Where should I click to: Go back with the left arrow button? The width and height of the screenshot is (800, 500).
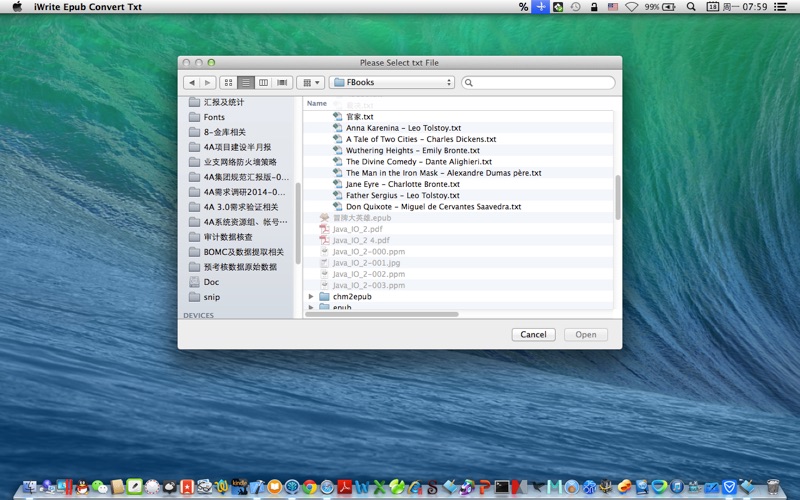[191, 83]
